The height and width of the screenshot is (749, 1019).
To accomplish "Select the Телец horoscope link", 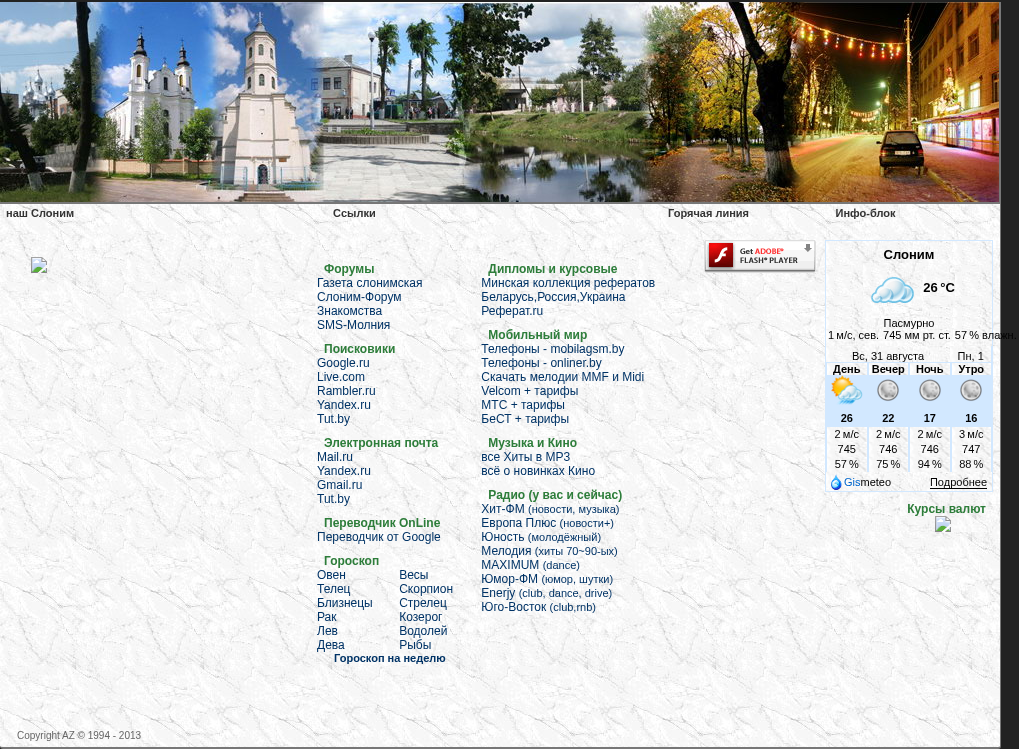I will (x=333, y=589).
